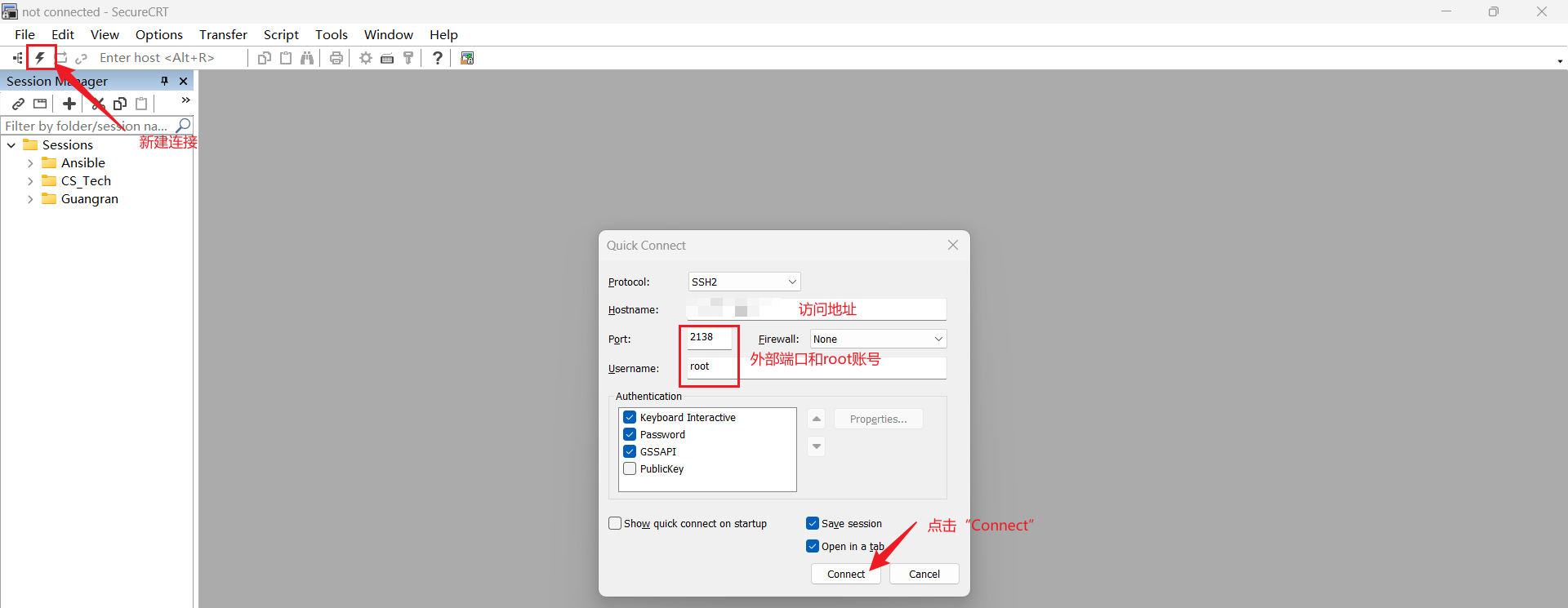The width and height of the screenshot is (1568, 608).
Task: Open the Tools menu
Action: [332, 34]
